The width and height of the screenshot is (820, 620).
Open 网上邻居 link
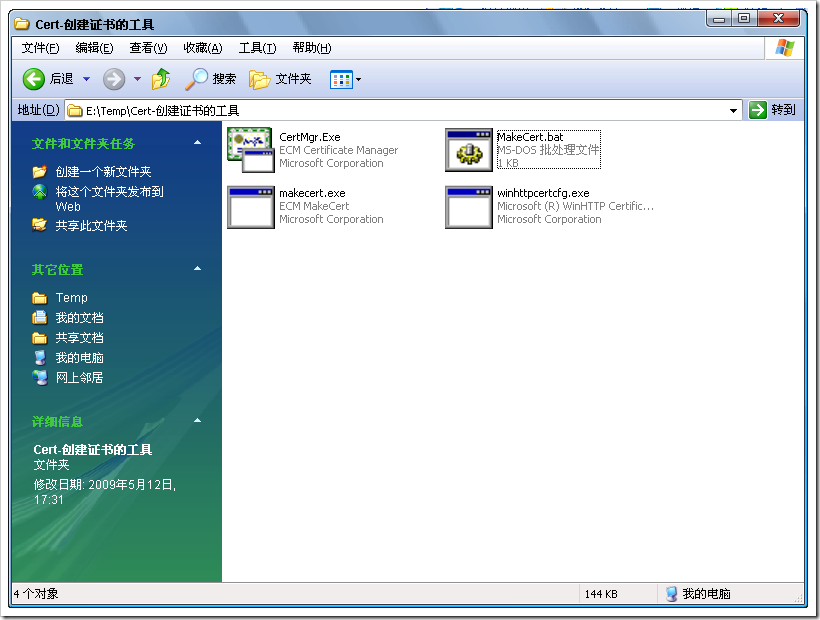(x=79, y=377)
